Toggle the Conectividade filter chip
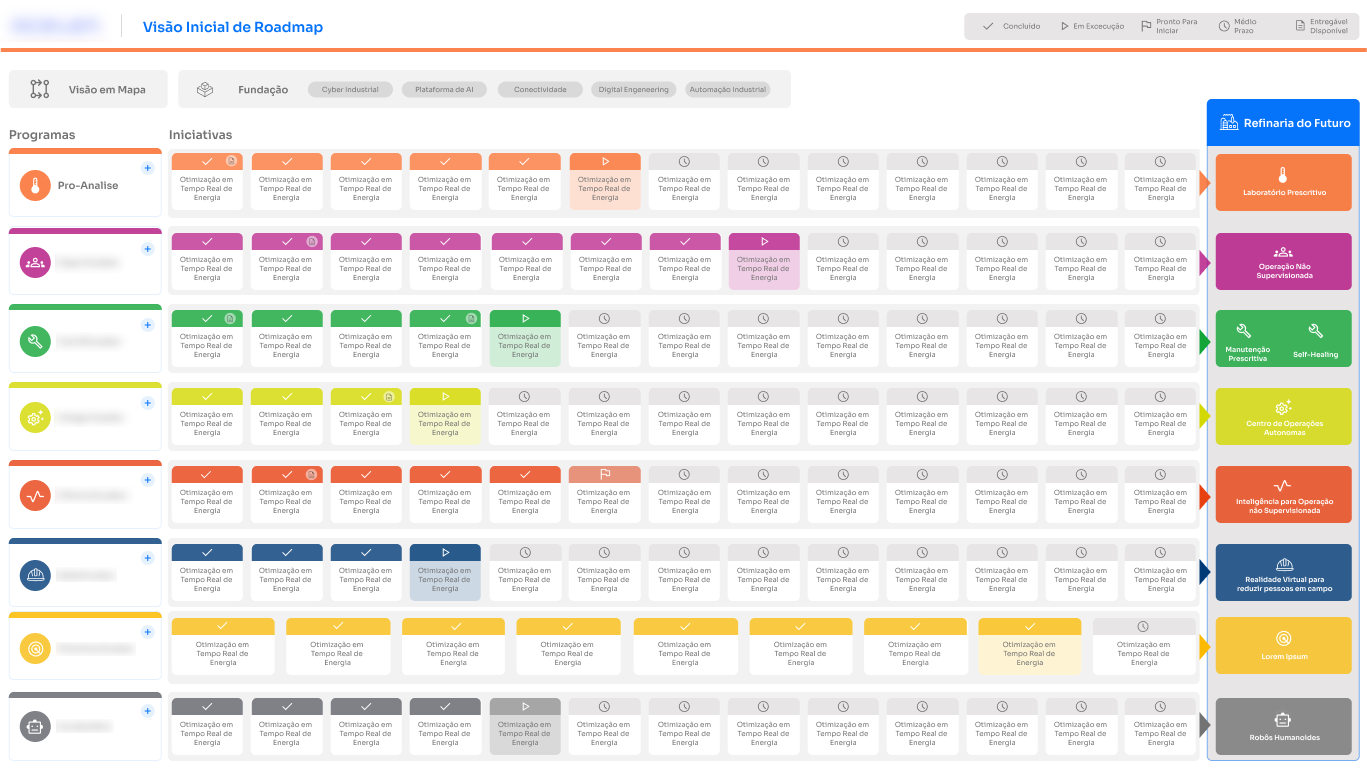Image resolution: width=1367 pixels, height=768 pixels. point(540,90)
